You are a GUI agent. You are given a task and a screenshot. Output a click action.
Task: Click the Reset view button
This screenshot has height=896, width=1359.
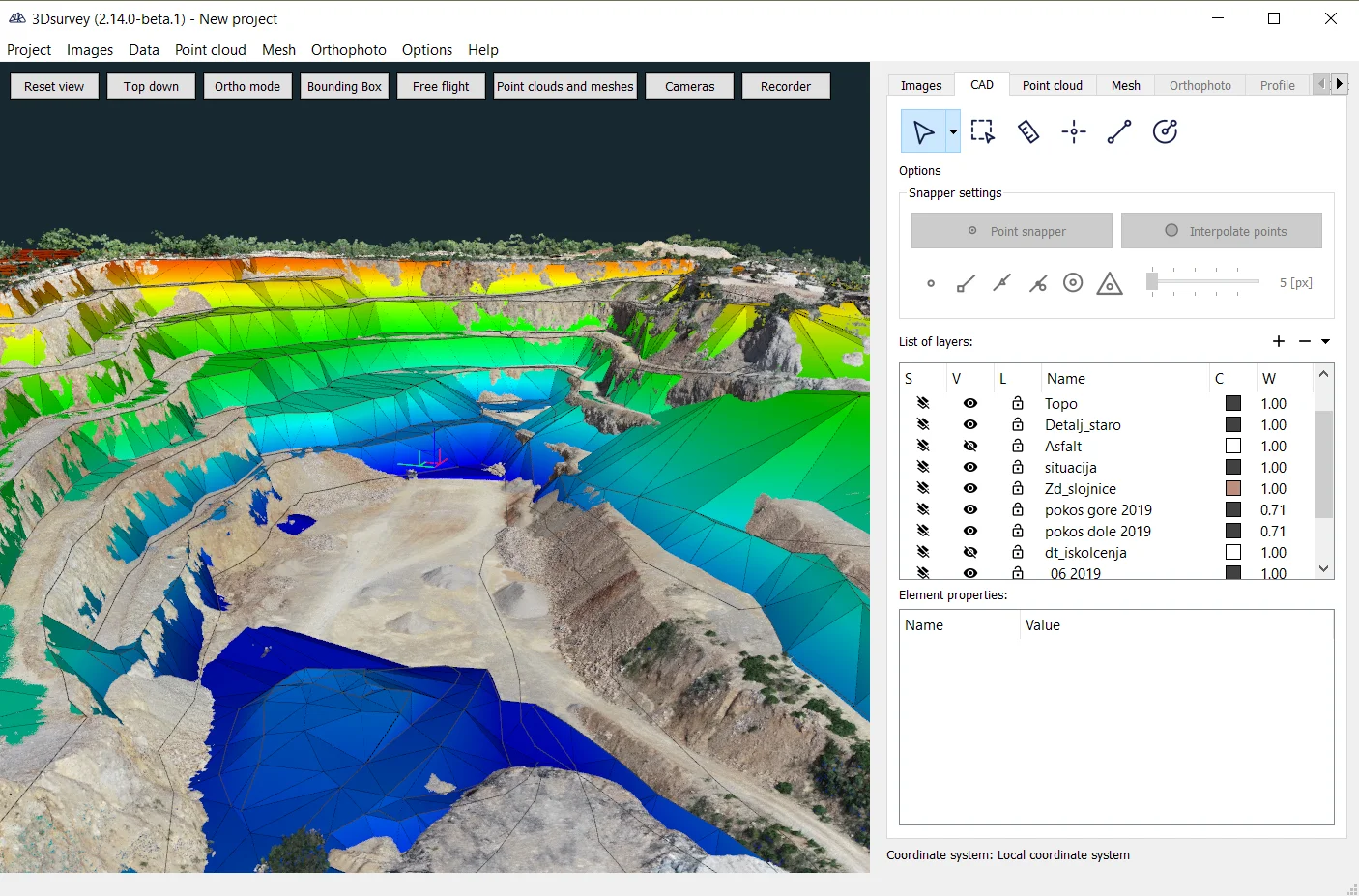(54, 86)
